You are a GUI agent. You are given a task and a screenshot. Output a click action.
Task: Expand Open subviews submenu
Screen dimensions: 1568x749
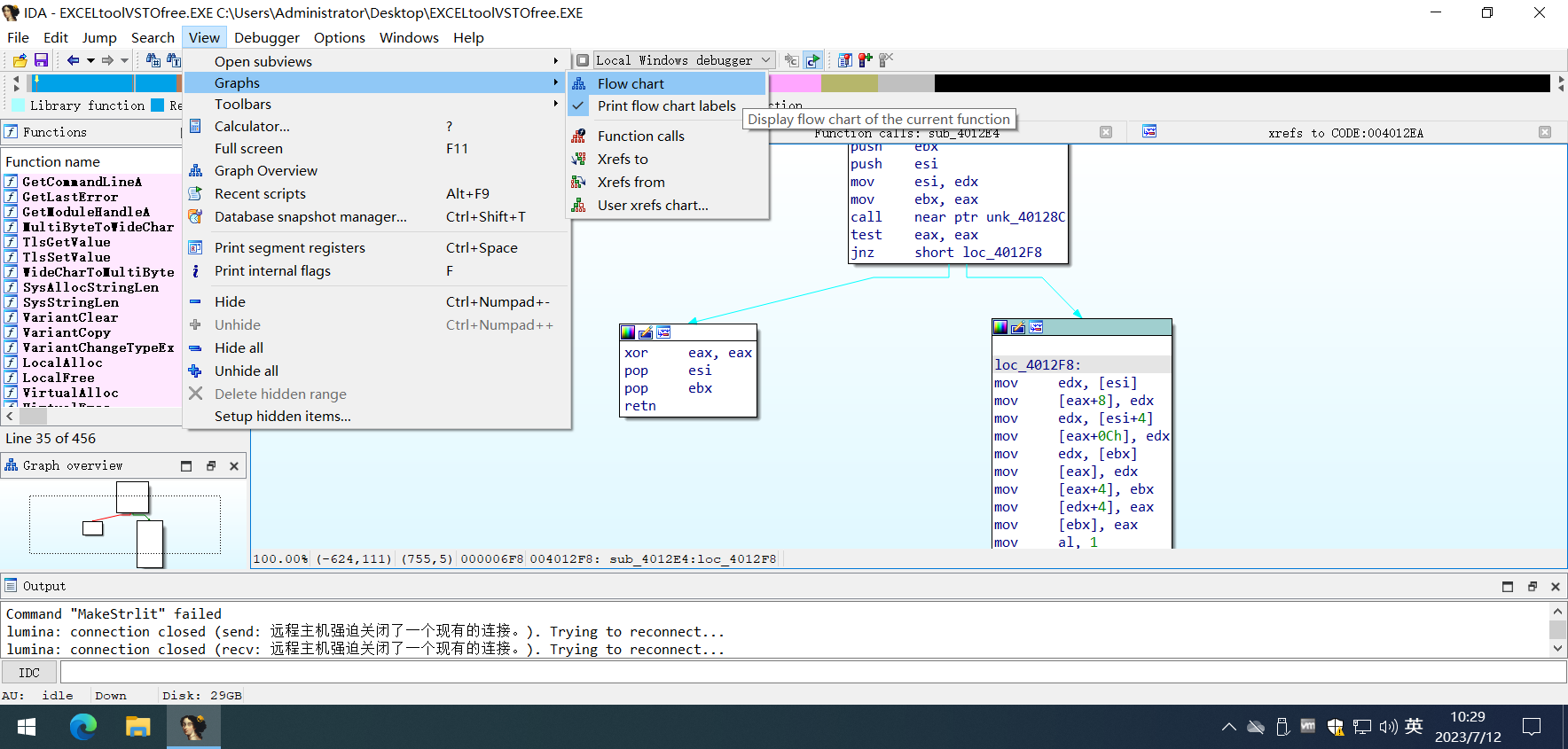click(376, 61)
